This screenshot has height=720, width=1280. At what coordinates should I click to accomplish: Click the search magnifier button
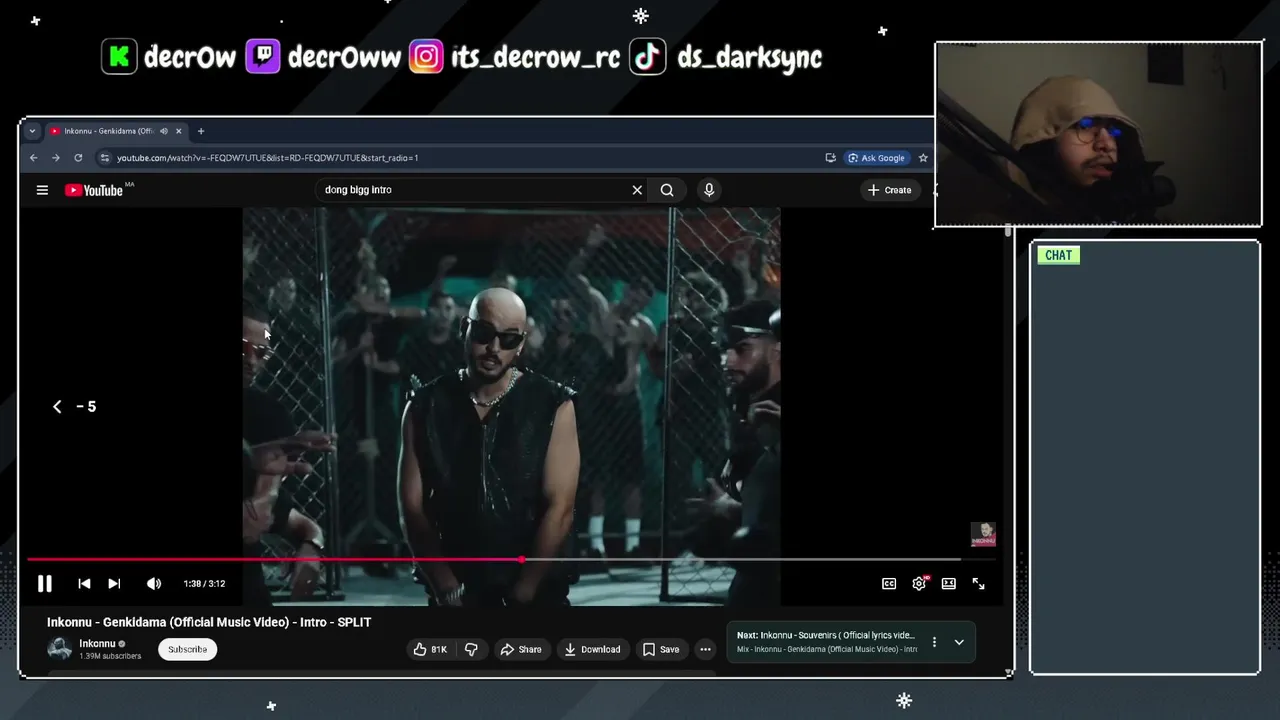pyautogui.click(x=667, y=190)
